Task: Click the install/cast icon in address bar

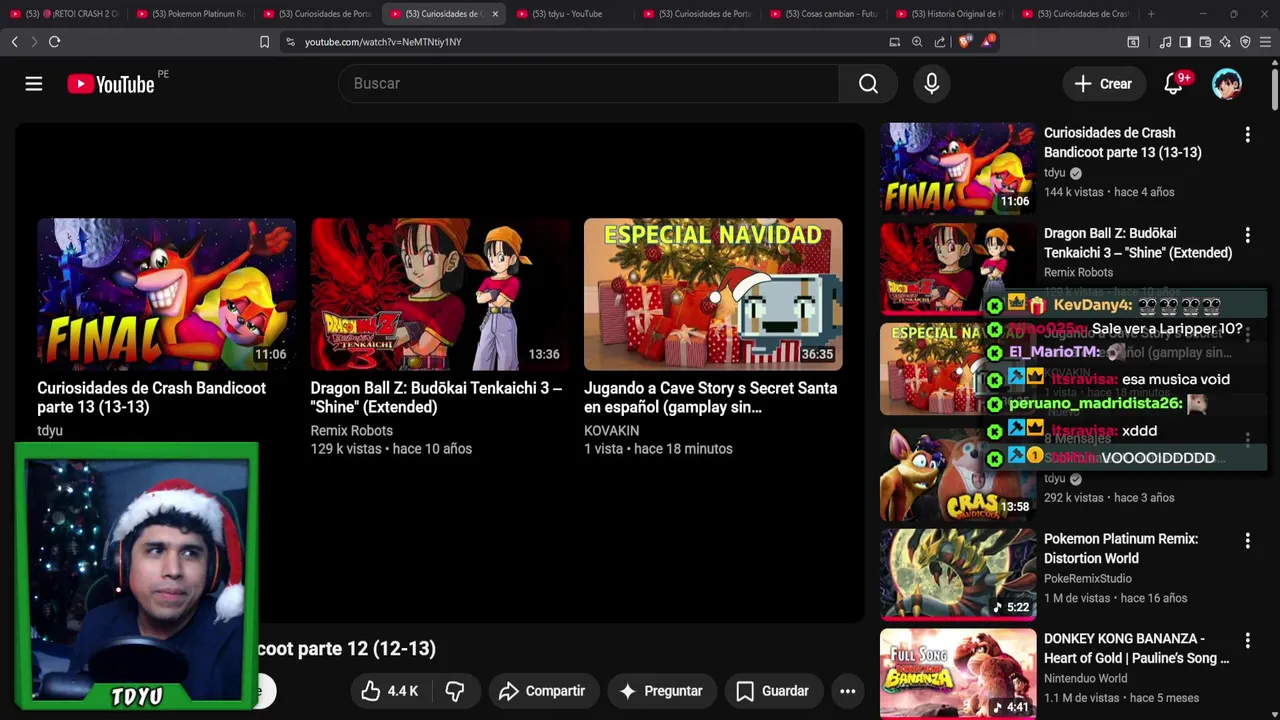Action: point(895,42)
